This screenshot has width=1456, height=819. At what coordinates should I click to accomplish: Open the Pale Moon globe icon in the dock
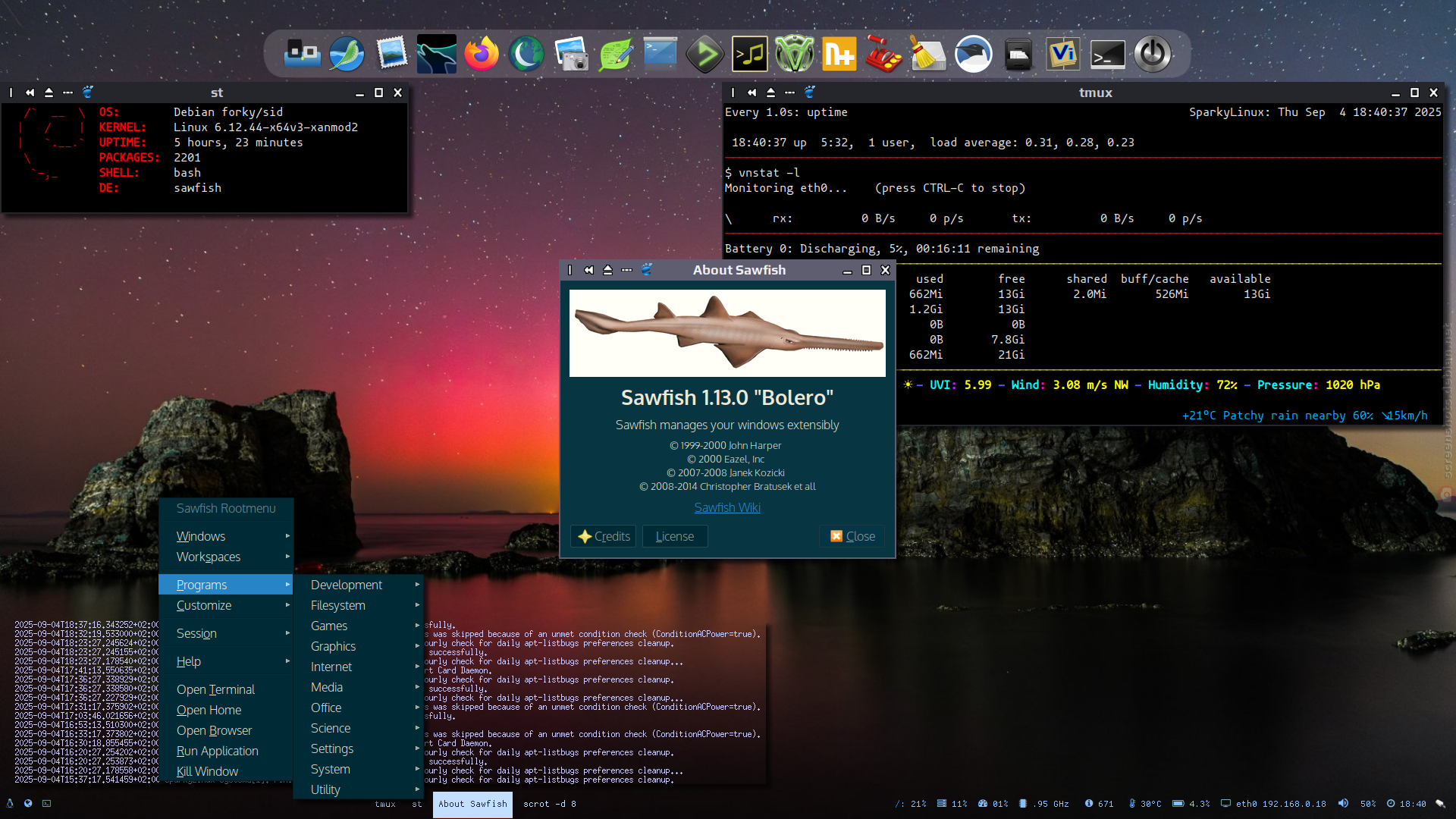click(526, 55)
